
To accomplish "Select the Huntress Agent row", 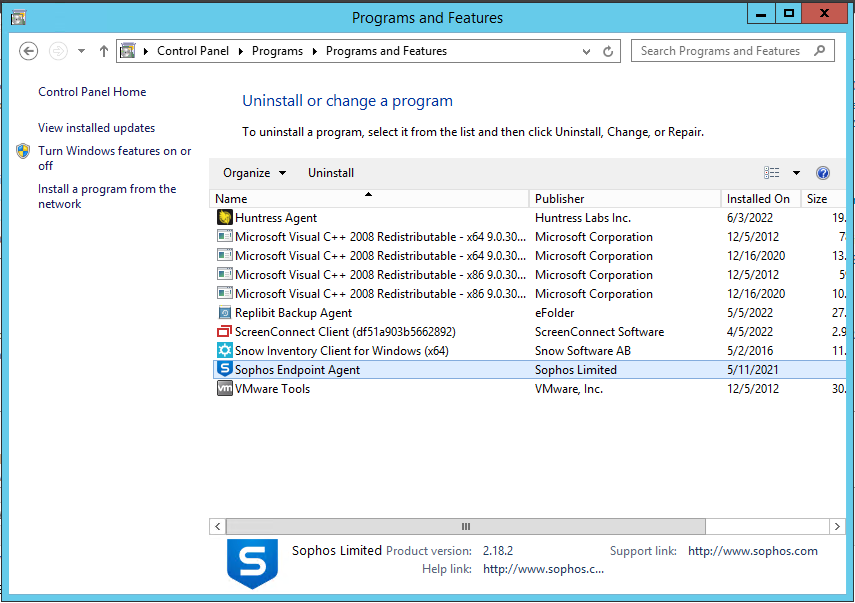I will click(x=529, y=218).
